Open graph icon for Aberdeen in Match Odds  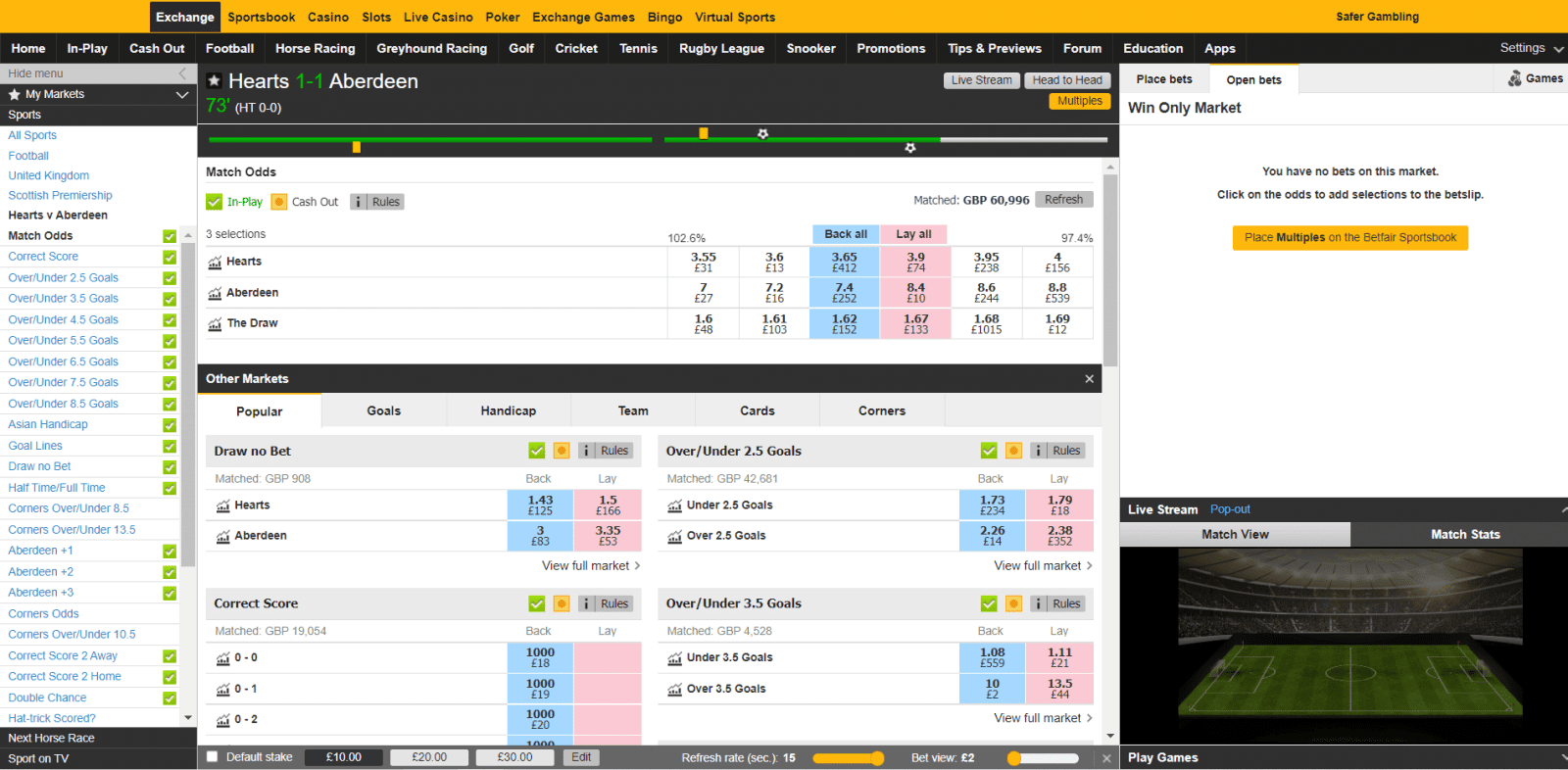click(x=215, y=293)
